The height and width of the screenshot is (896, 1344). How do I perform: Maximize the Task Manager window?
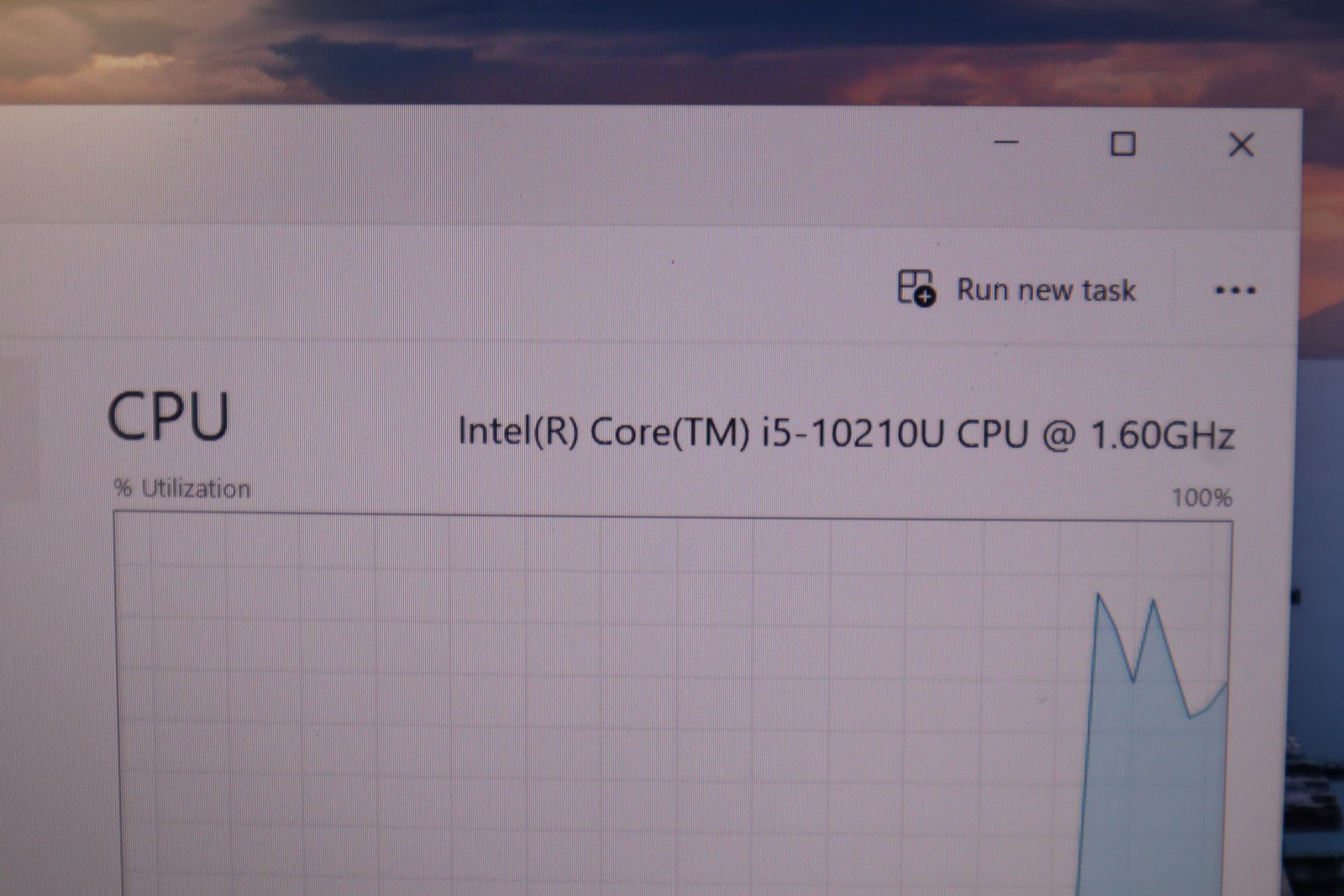click(1123, 144)
